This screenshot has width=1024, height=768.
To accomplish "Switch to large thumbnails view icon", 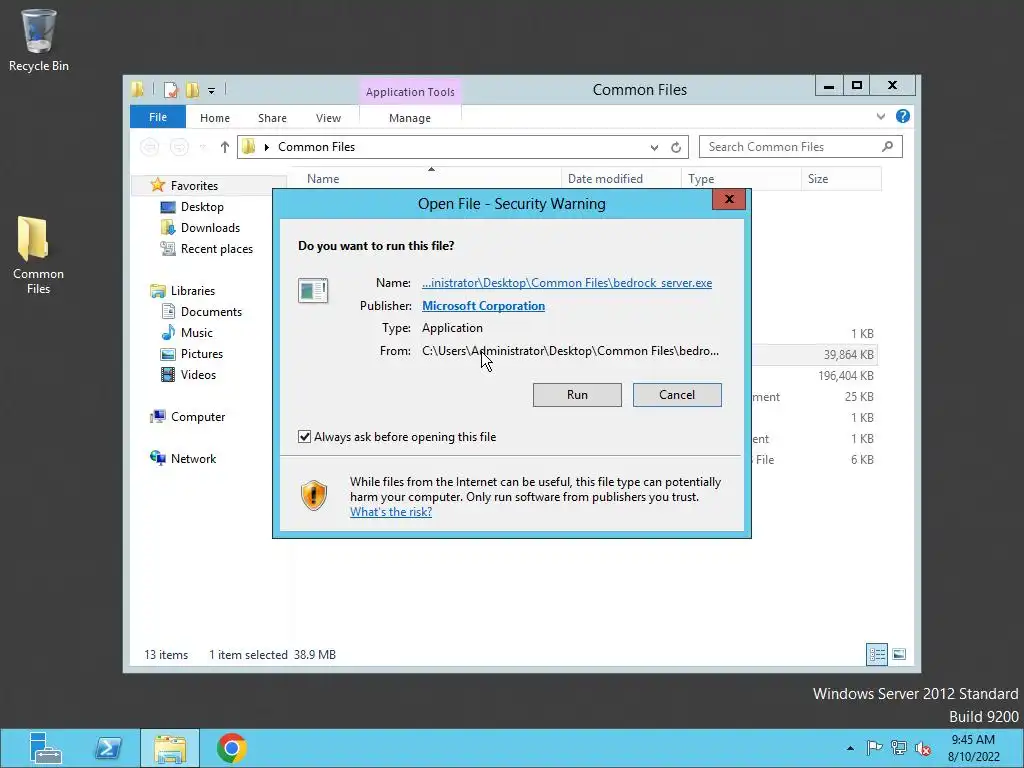I will tap(899, 654).
